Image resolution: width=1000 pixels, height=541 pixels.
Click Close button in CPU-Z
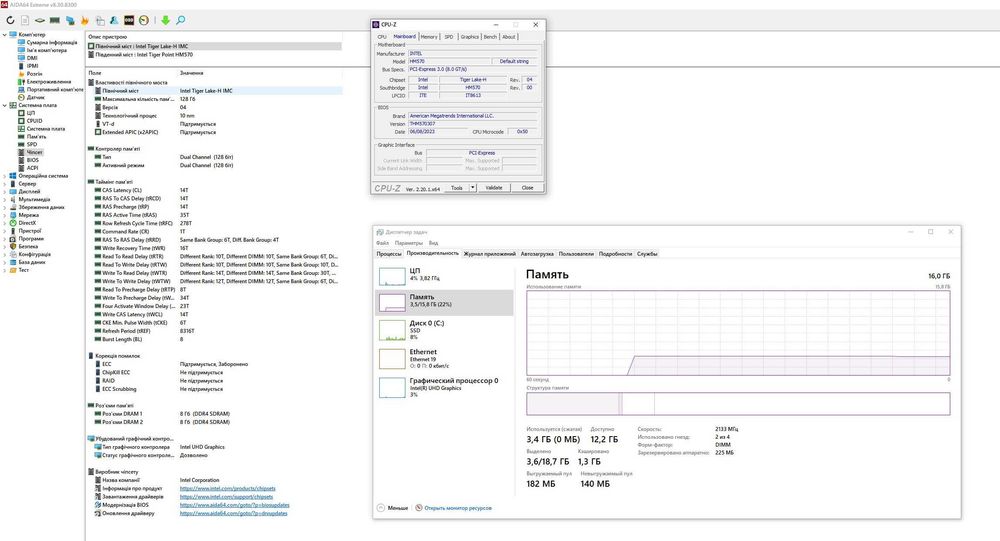pos(527,188)
